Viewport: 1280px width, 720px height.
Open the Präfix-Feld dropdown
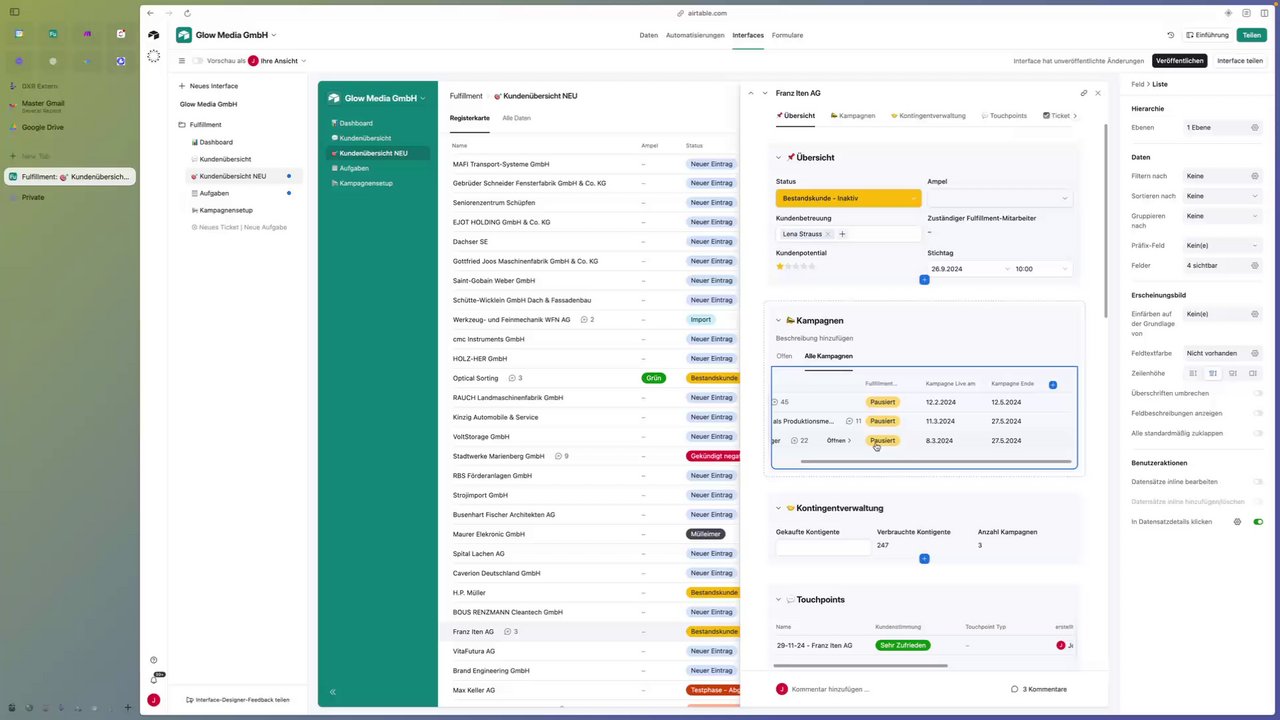click(x=1222, y=246)
